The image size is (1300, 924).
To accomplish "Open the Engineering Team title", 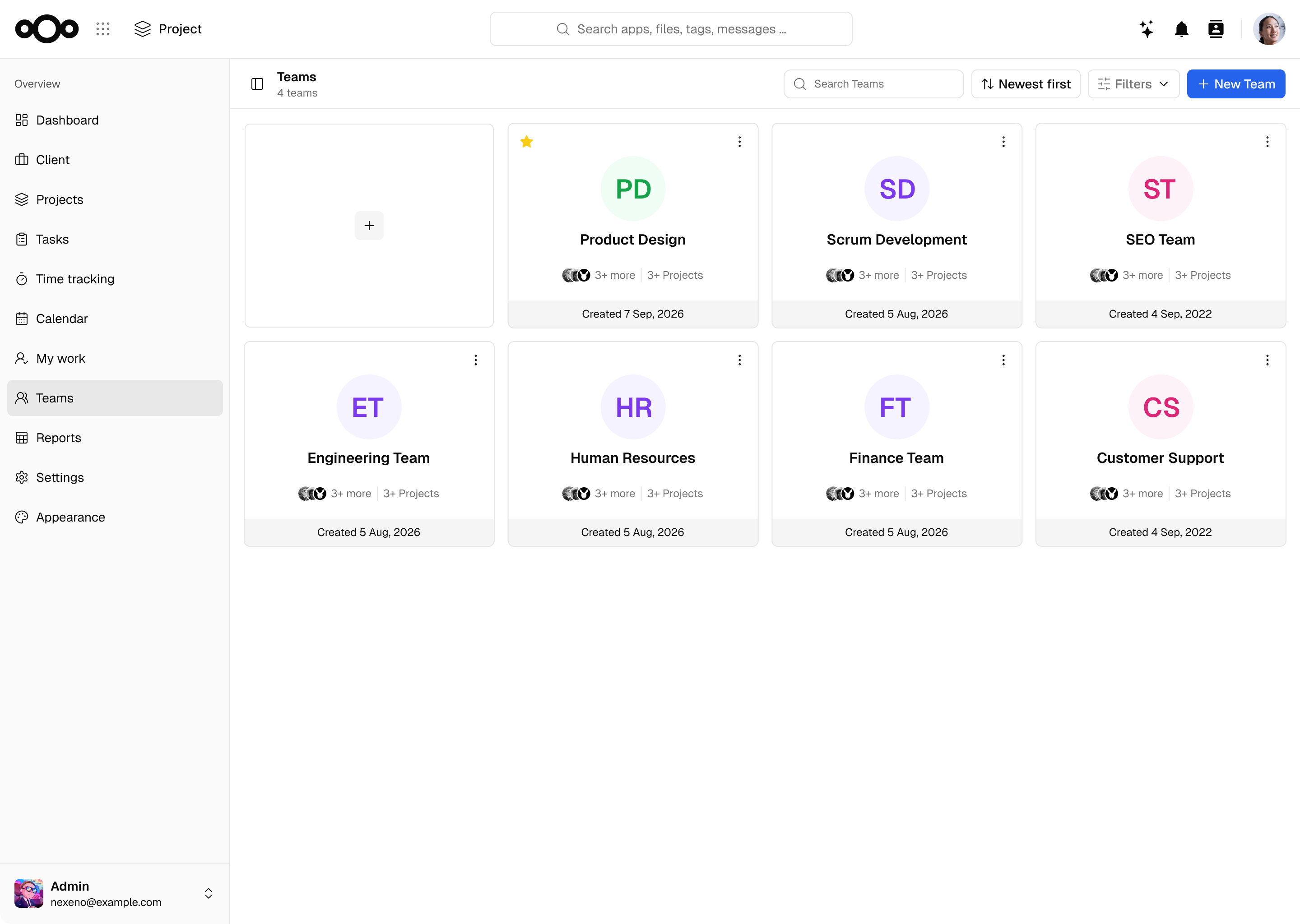I will tap(369, 458).
